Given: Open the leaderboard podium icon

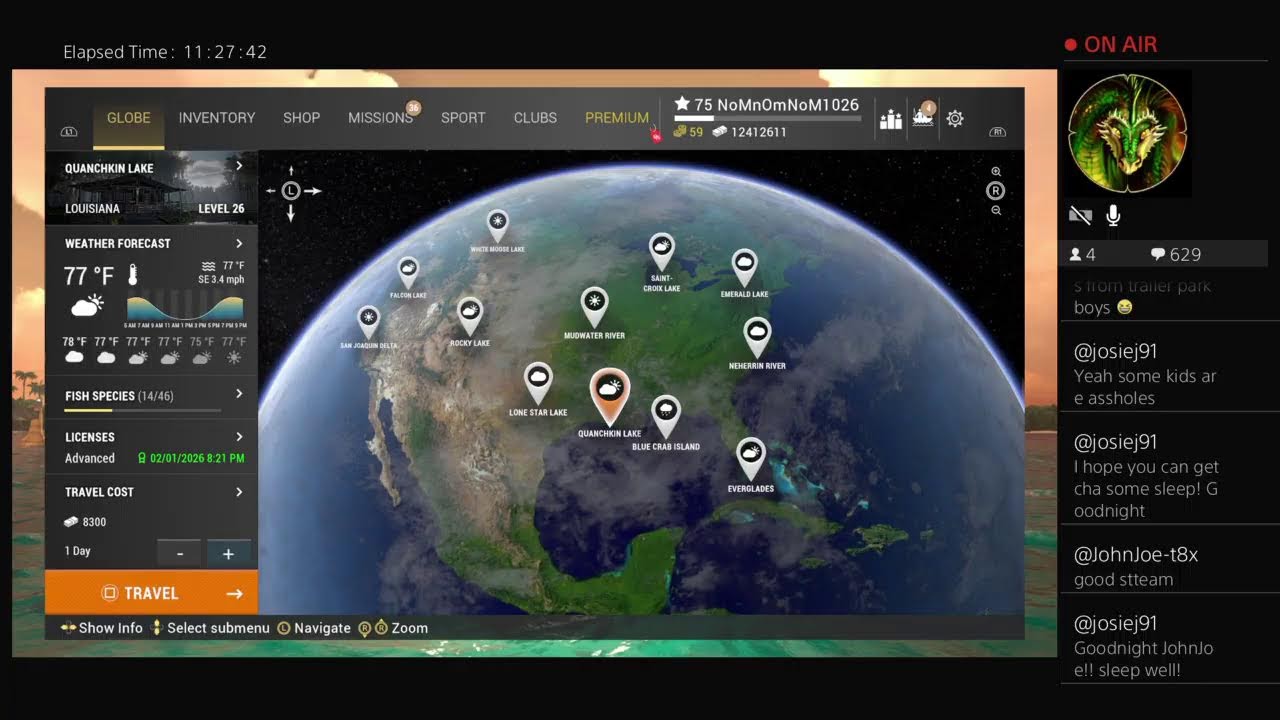Looking at the screenshot, I should 890,120.
